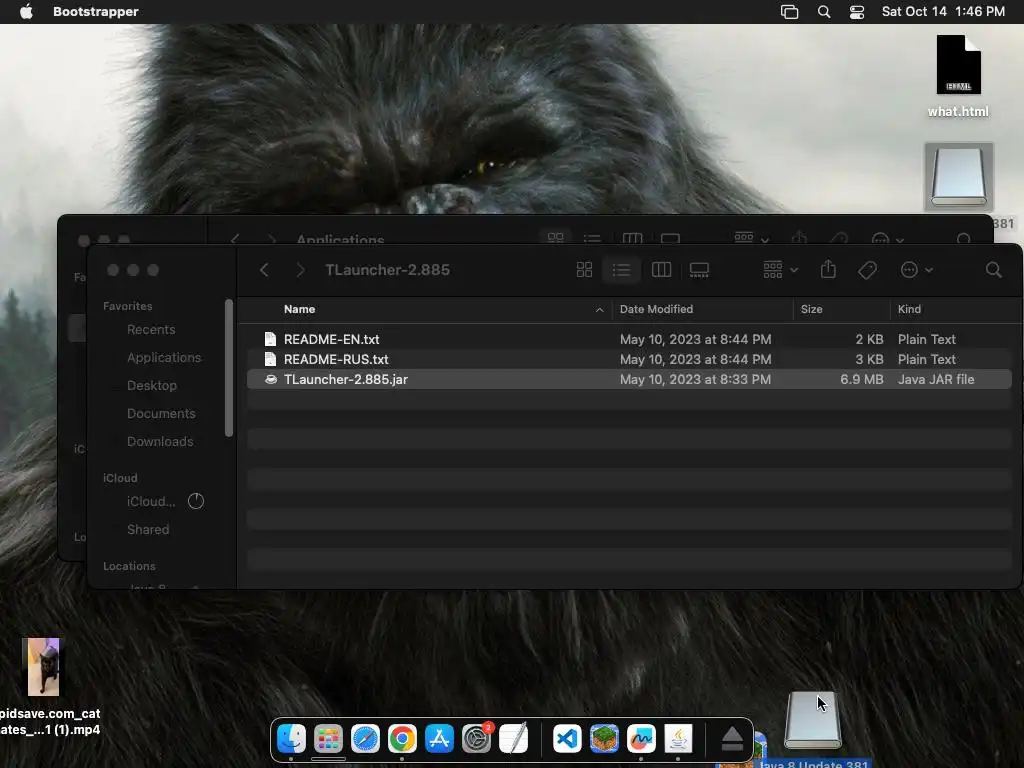Open the Bootstrapper menu in menu bar
This screenshot has height=768, width=1024.
95,12
